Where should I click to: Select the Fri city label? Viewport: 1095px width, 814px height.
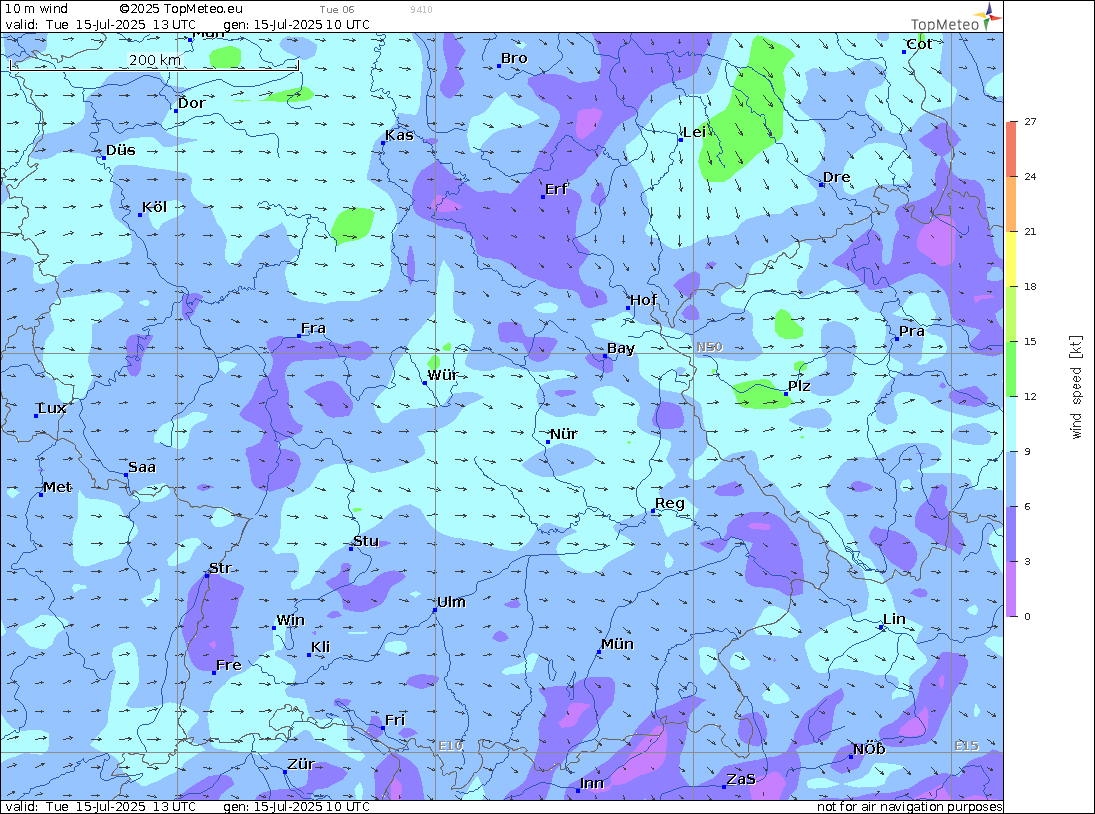tap(395, 720)
